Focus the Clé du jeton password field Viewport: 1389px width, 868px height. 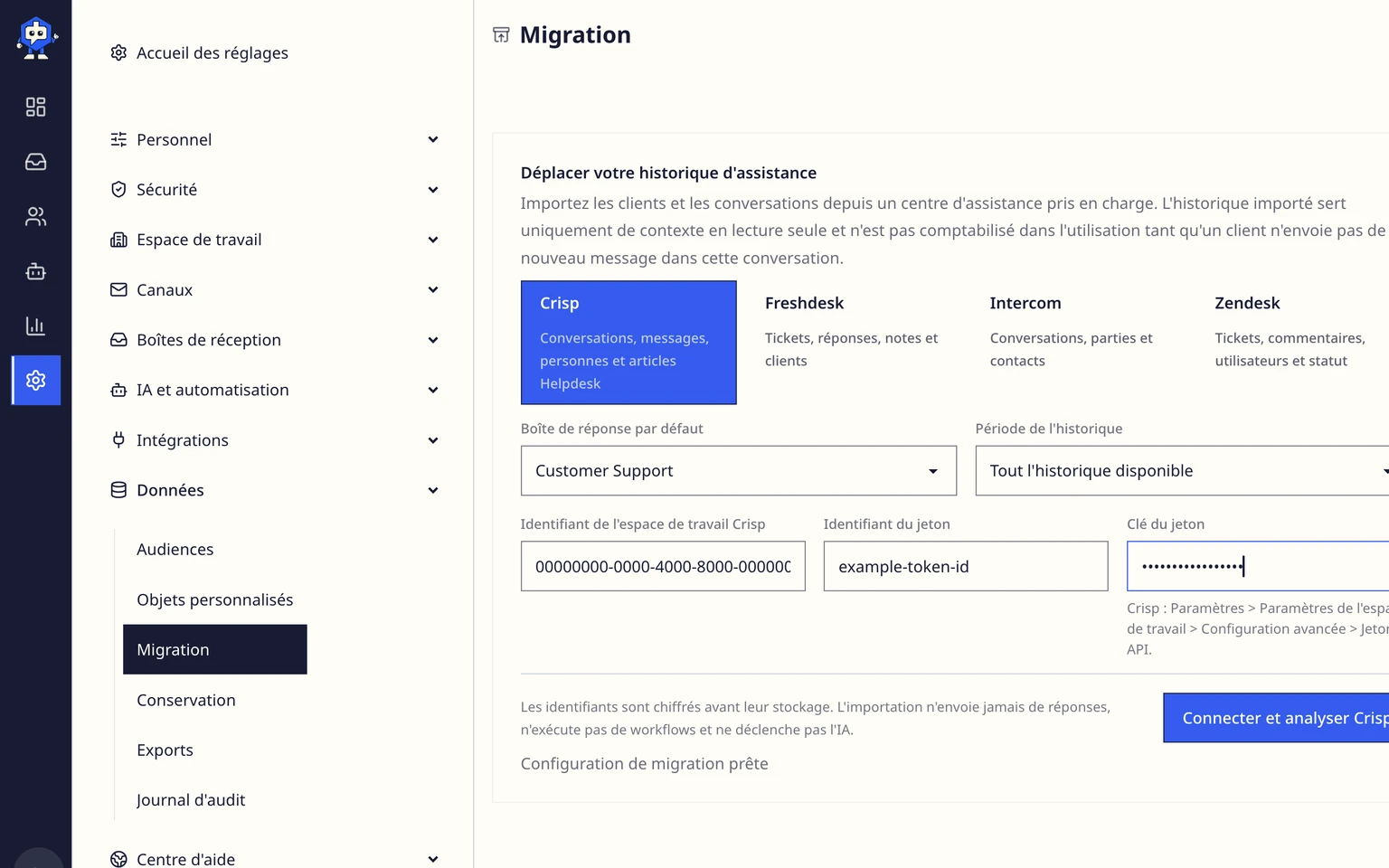[1258, 566]
